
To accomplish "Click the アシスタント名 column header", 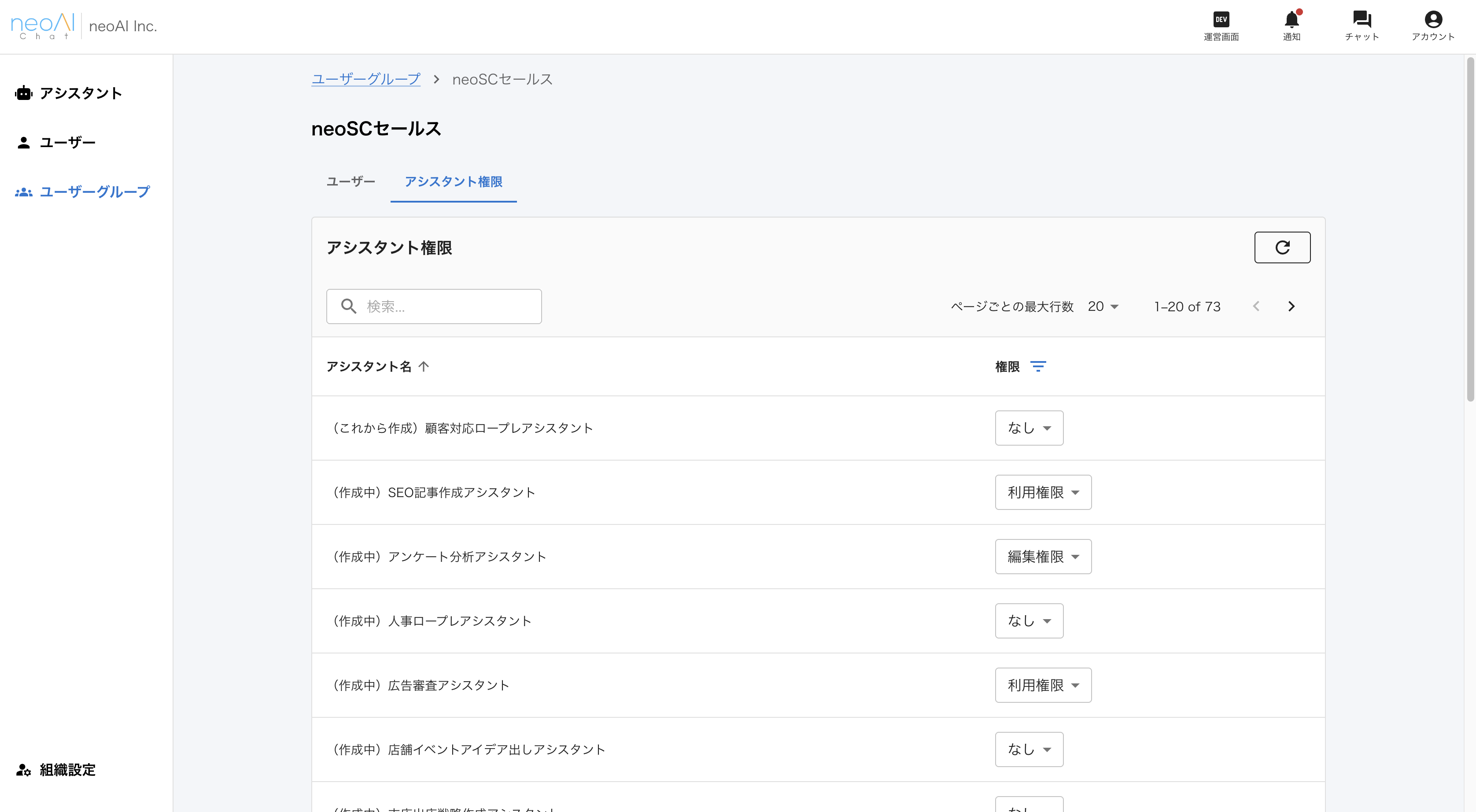I will [369, 366].
